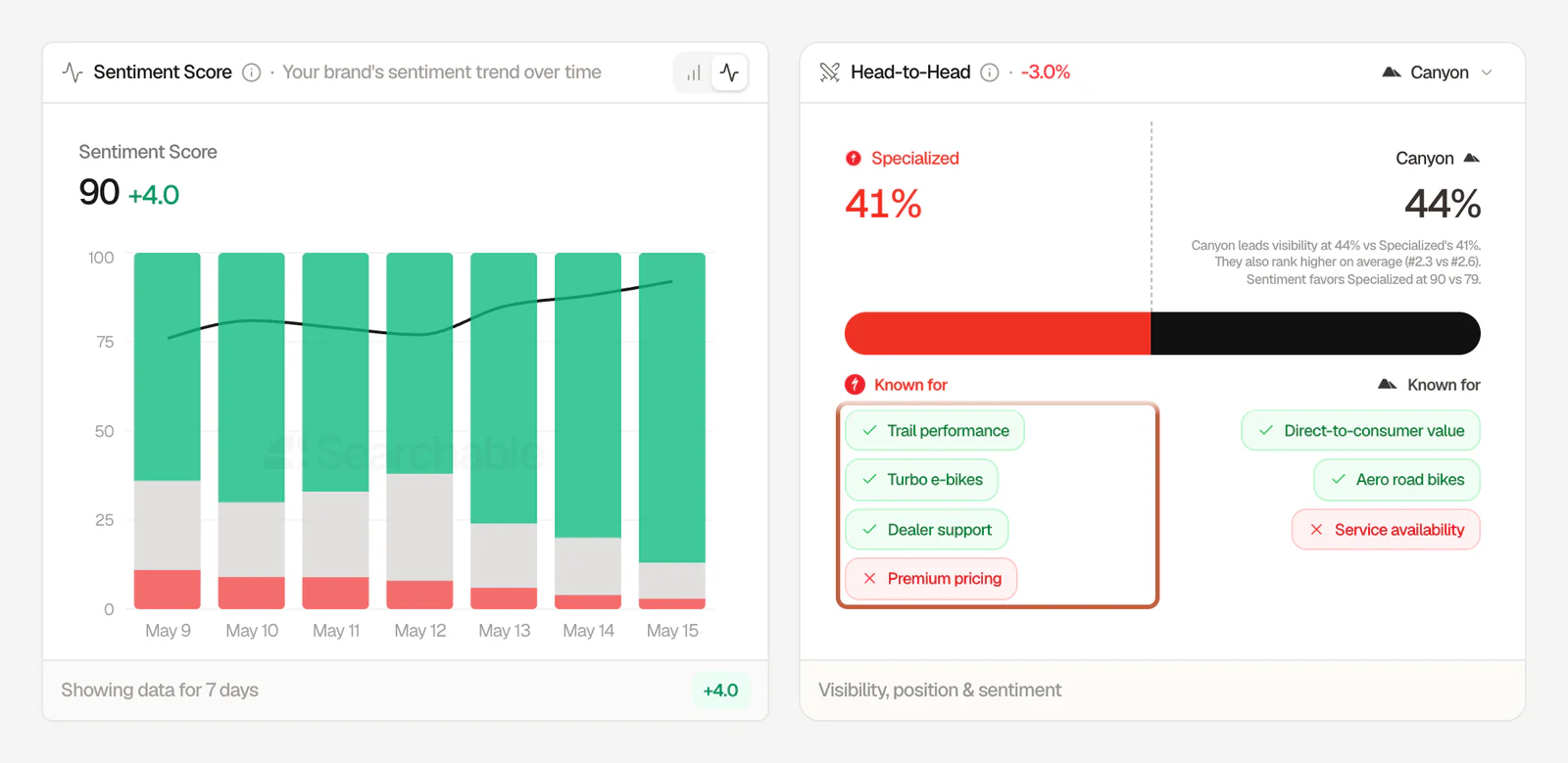Screen dimensions: 1568x763
Task: Select the Premium pricing tag
Action: [x=931, y=579]
